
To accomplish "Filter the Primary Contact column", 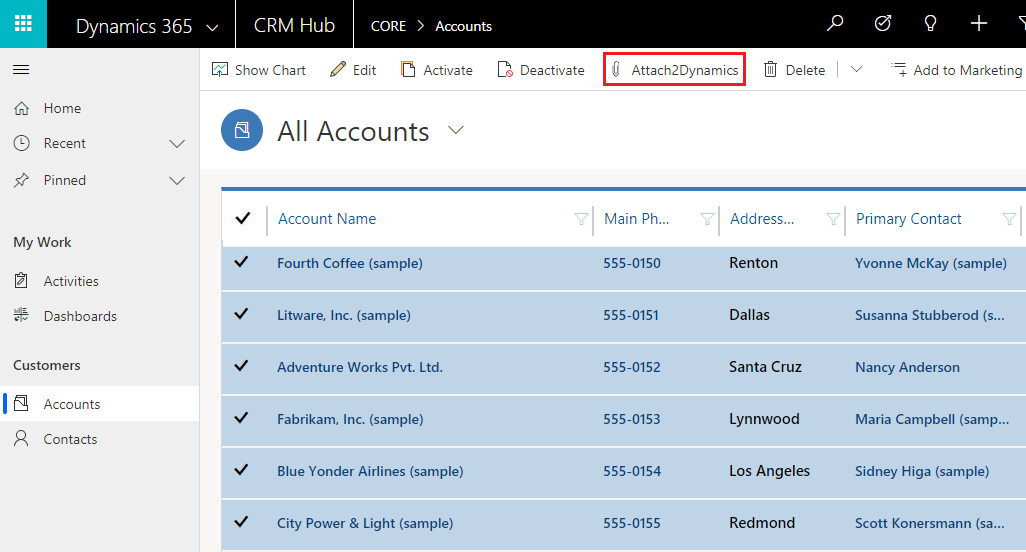I will 1009,219.
